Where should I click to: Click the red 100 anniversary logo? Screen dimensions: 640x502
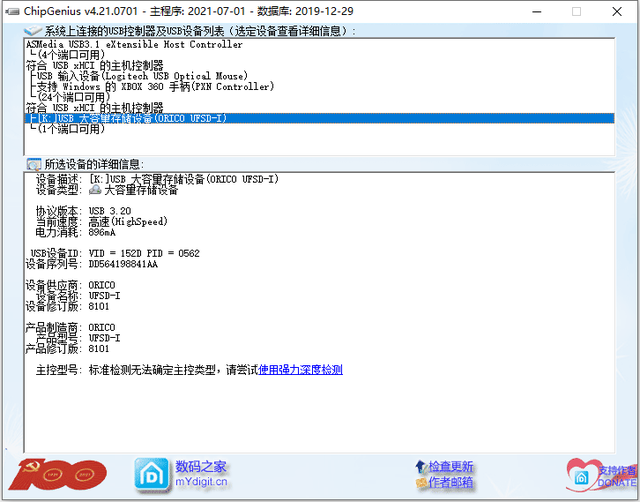click(x=57, y=475)
